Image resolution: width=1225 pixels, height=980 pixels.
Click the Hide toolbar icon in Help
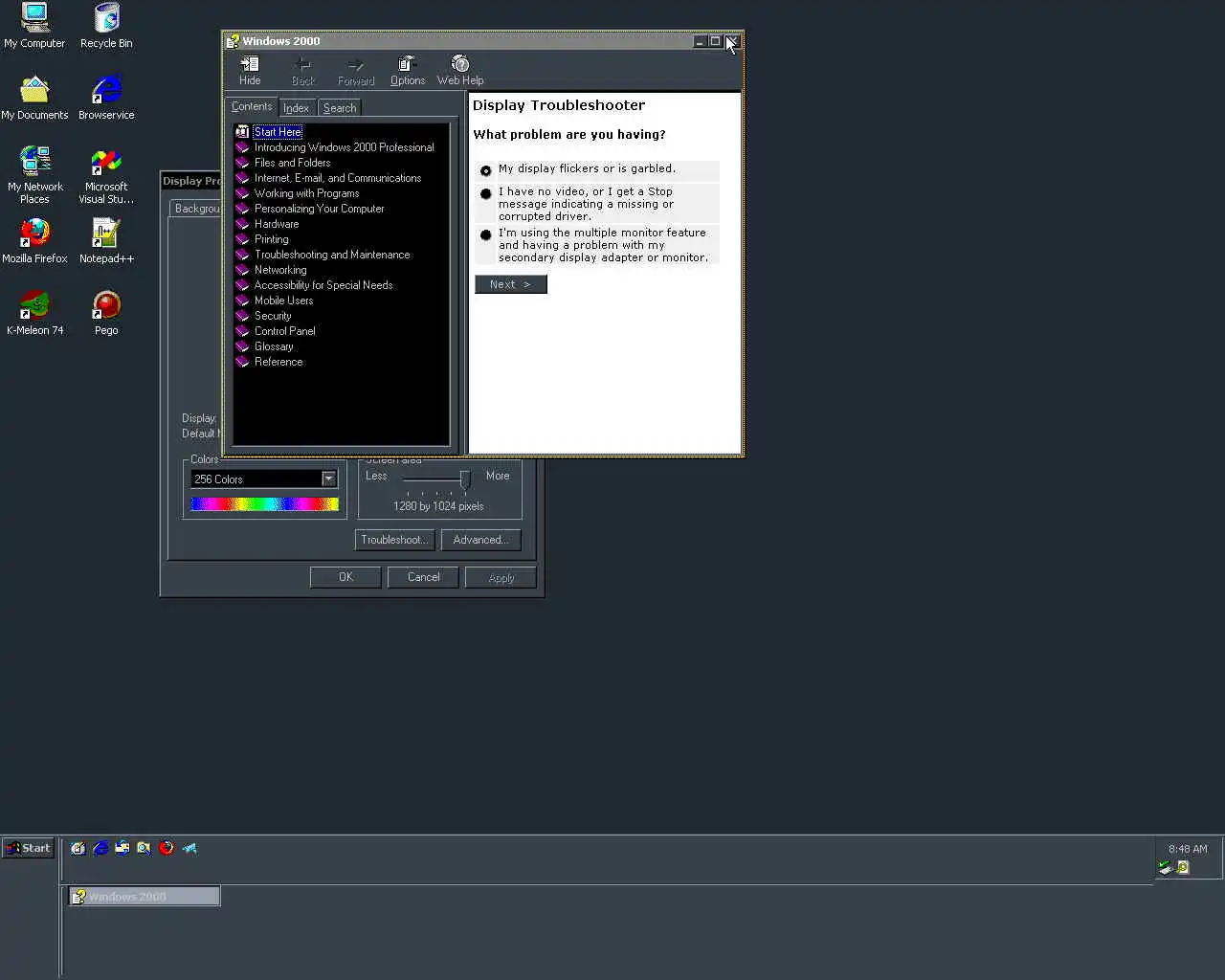[x=250, y=71]
